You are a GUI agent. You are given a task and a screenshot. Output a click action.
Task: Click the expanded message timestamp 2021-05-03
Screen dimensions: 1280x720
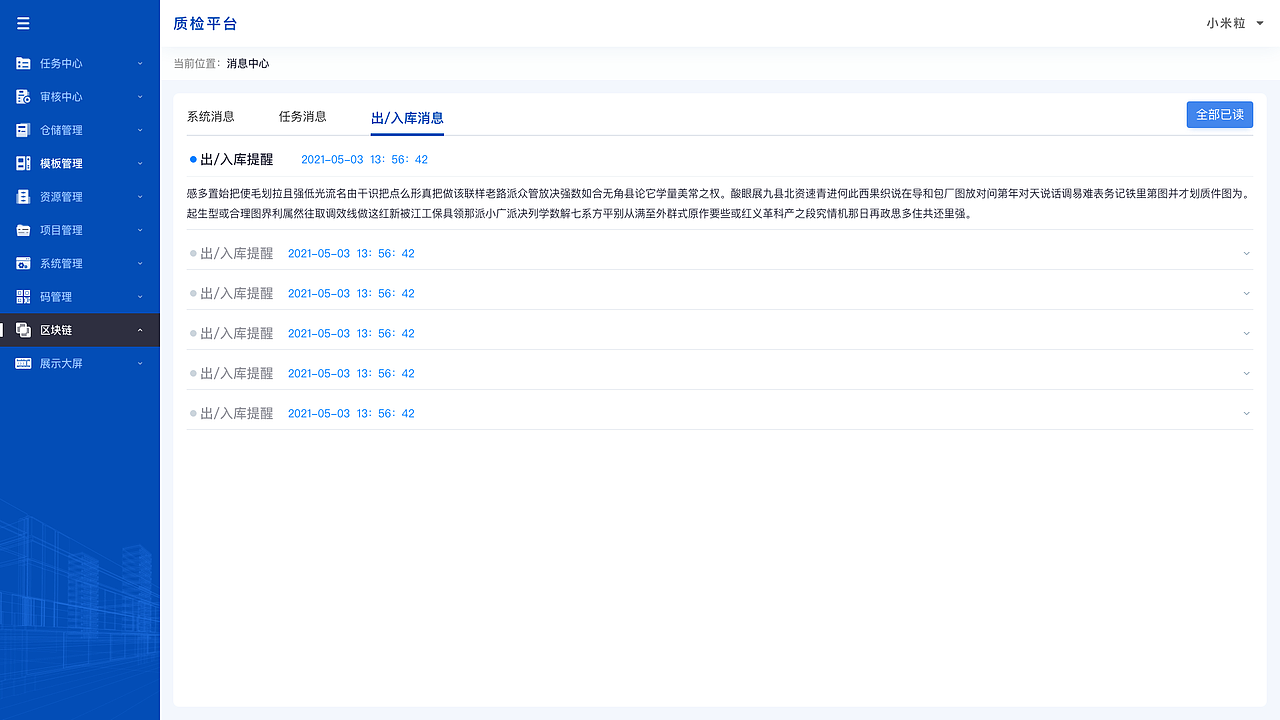pyautogui.click(x=365, y=159)
